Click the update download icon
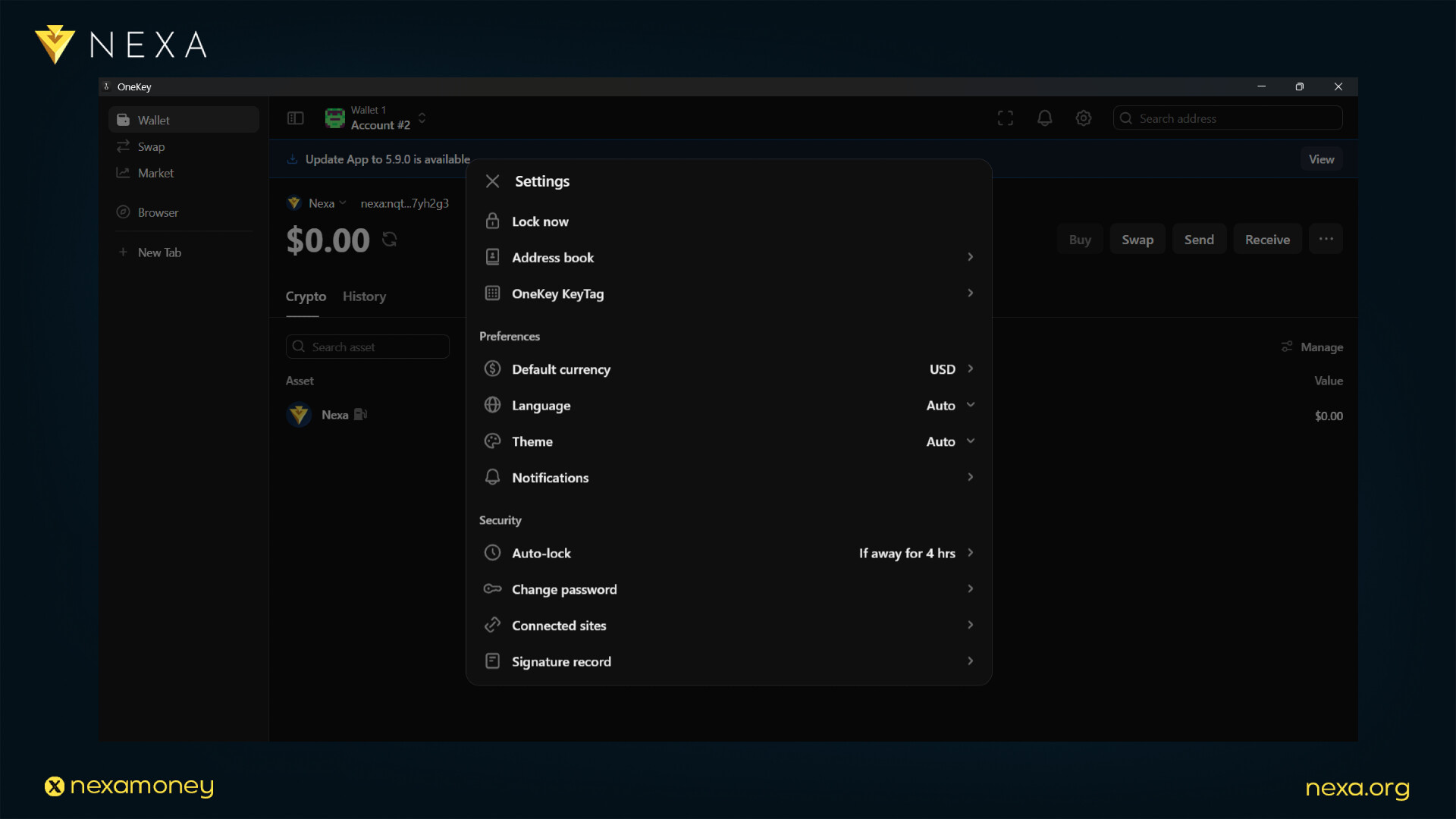Image resolution: width=1456 pixels, height=819 pixels. click(292, 159)
